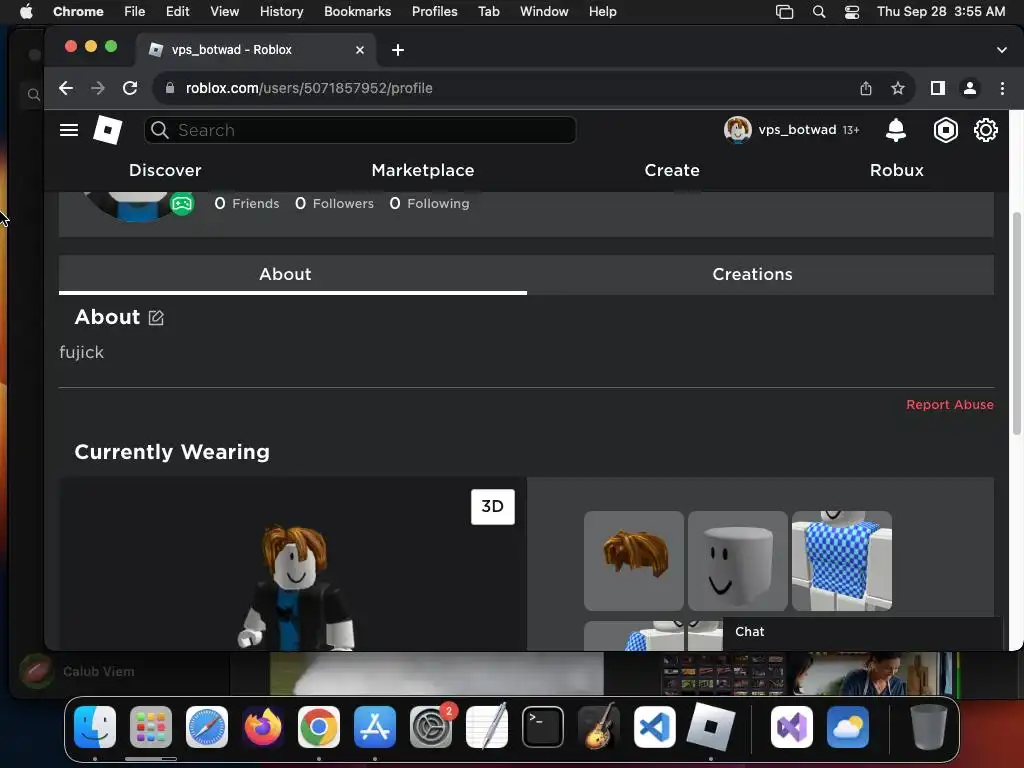
Task: Reload the Roblox profile page
Action: coord(130,88)
